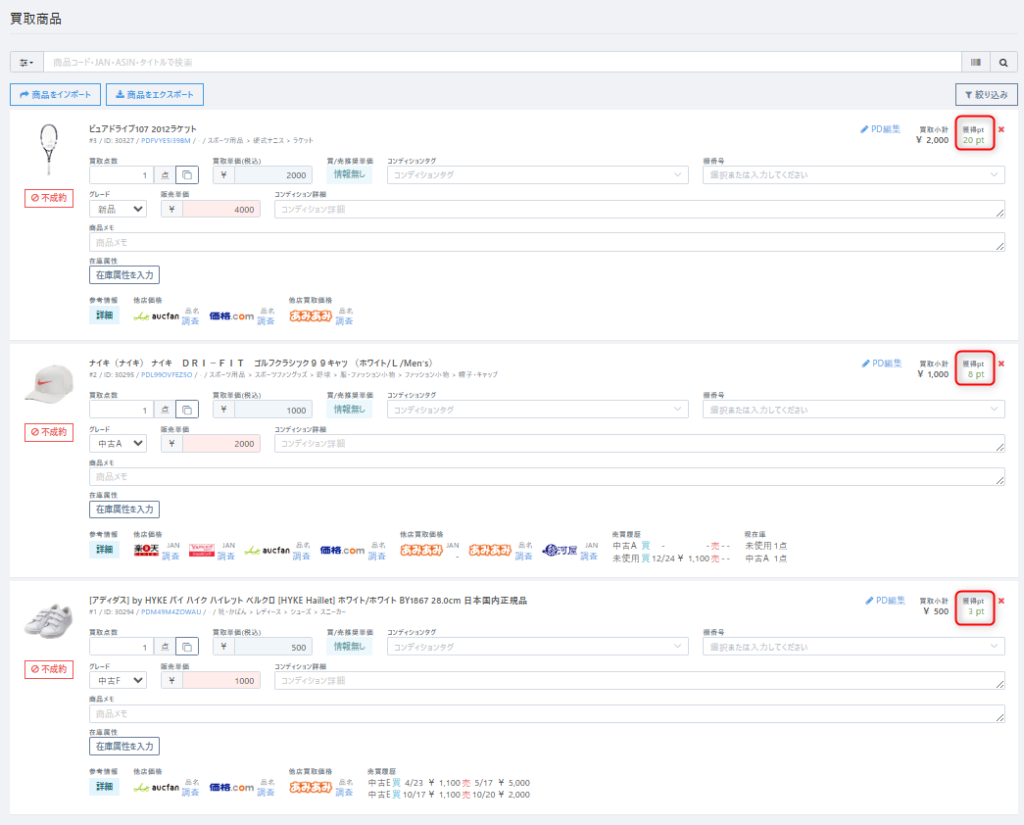Toggle 不成約 status on the racket item
This screenshot has height=825, width=1024.
pos(49,198)
